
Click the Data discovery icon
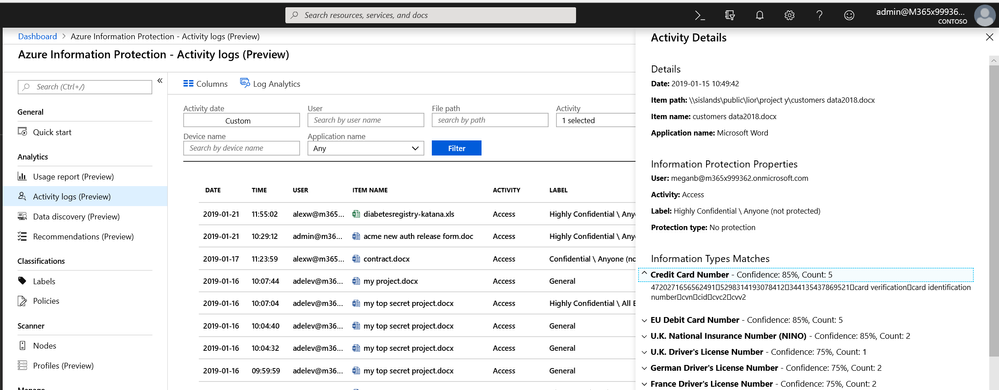(22, 217)
